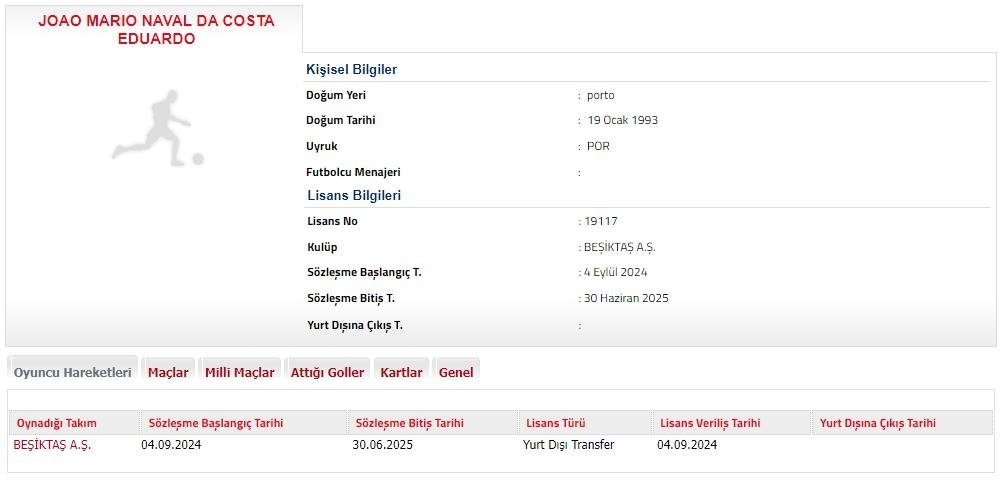
Task: Switch to the Maçlar tab
Action: (x=168, y=372)
